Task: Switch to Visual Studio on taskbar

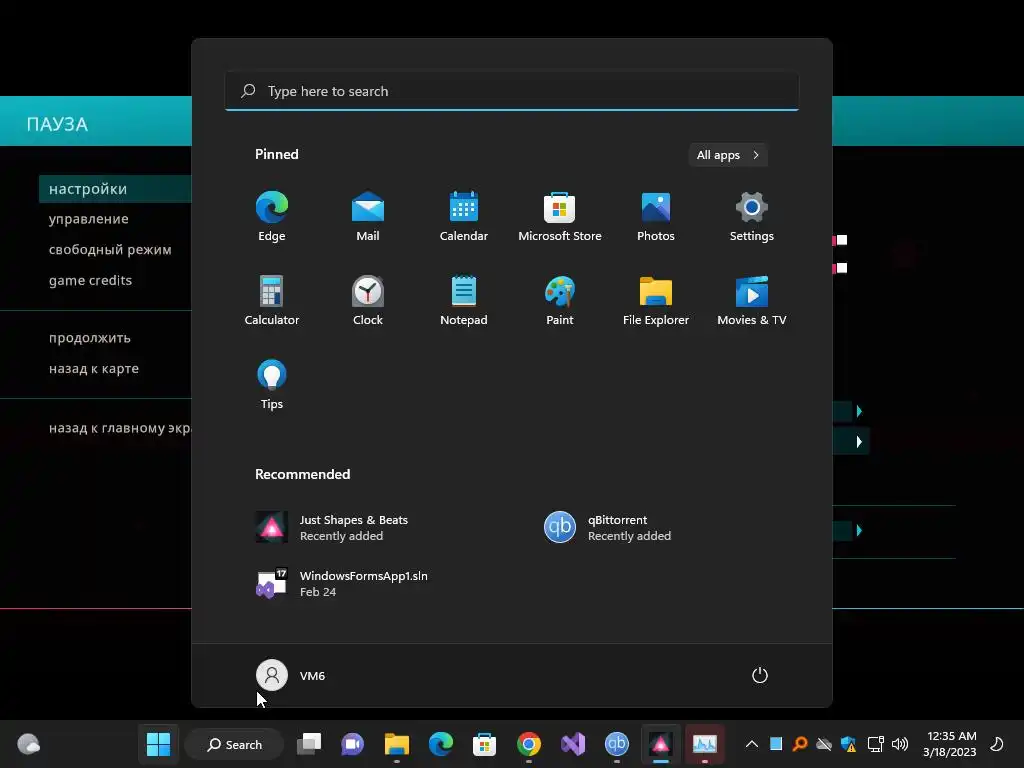Action: tap(573, 744)
